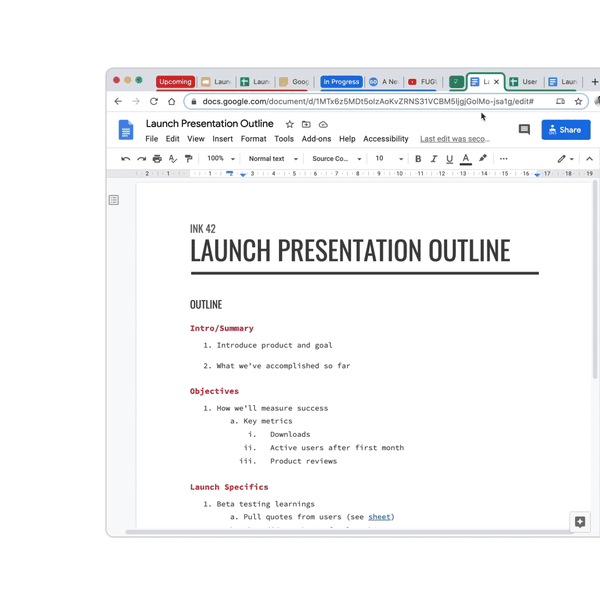Open a new browser tab with plus

coord(594,82)
